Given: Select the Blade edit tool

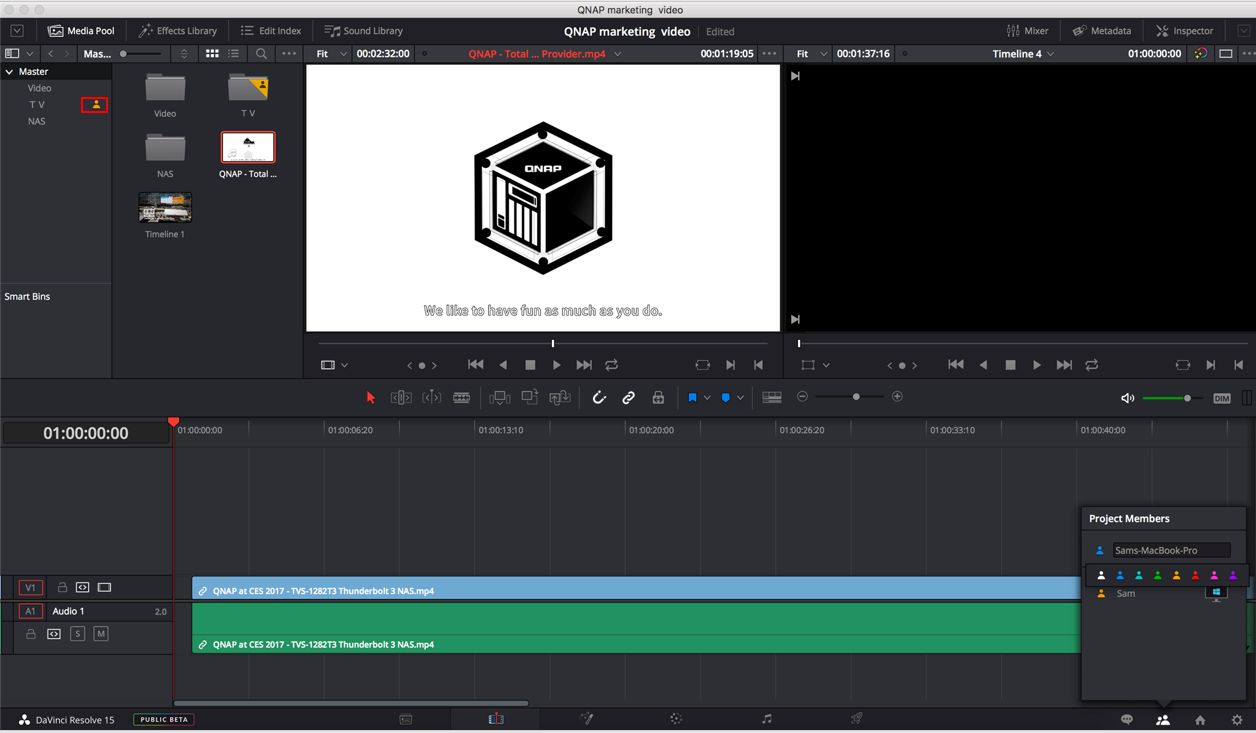Looking at the screenshot, I should click(x=461, y=398).
